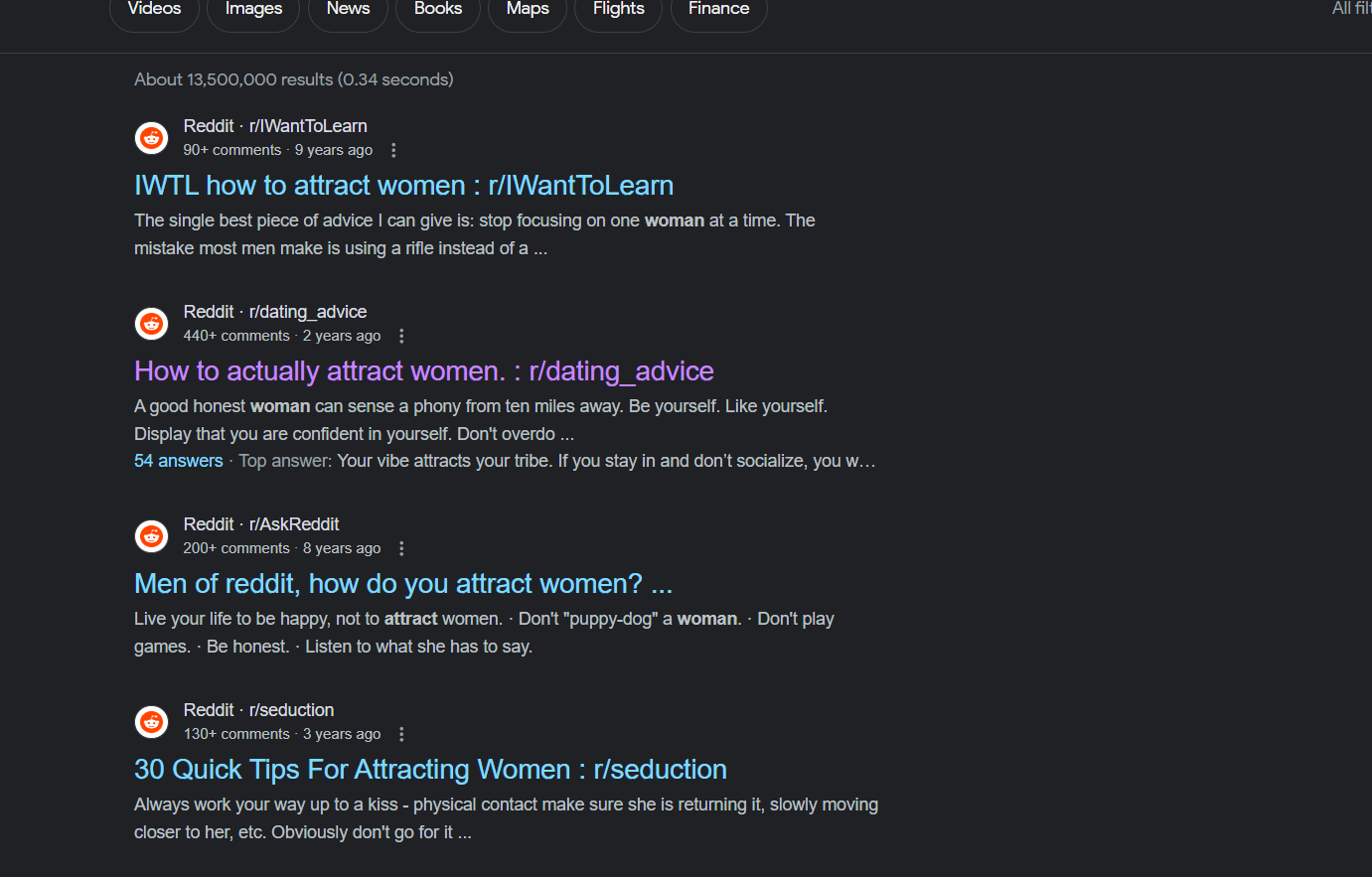Click the Reddit favicon for r/AskReddit result
1372x877 pixels.
(x=152, y=536)
